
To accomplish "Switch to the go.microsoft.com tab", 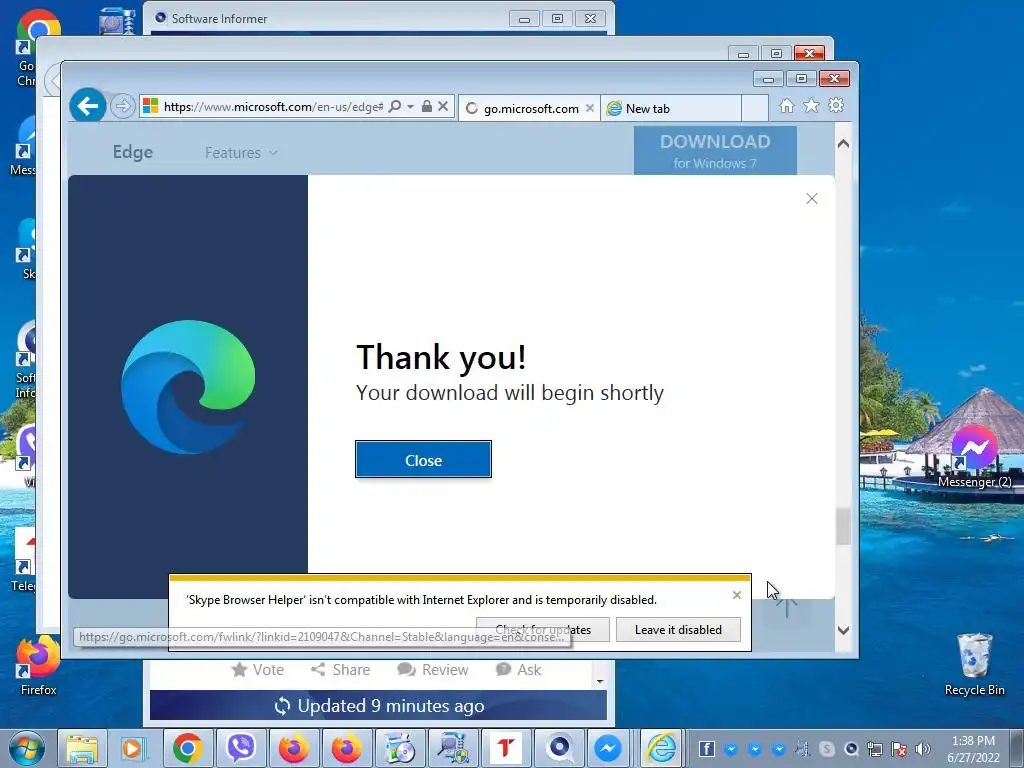I will [530, 108].
